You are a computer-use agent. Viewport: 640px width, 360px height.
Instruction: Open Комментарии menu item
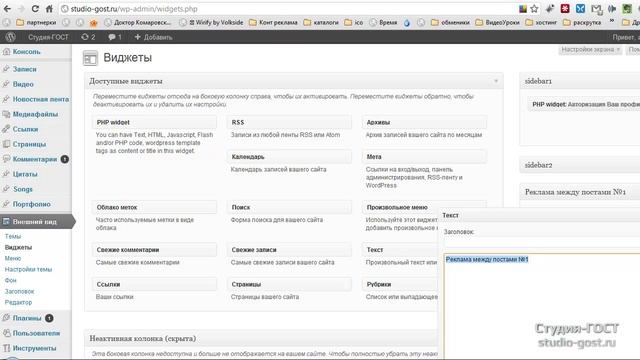point(35,159)
